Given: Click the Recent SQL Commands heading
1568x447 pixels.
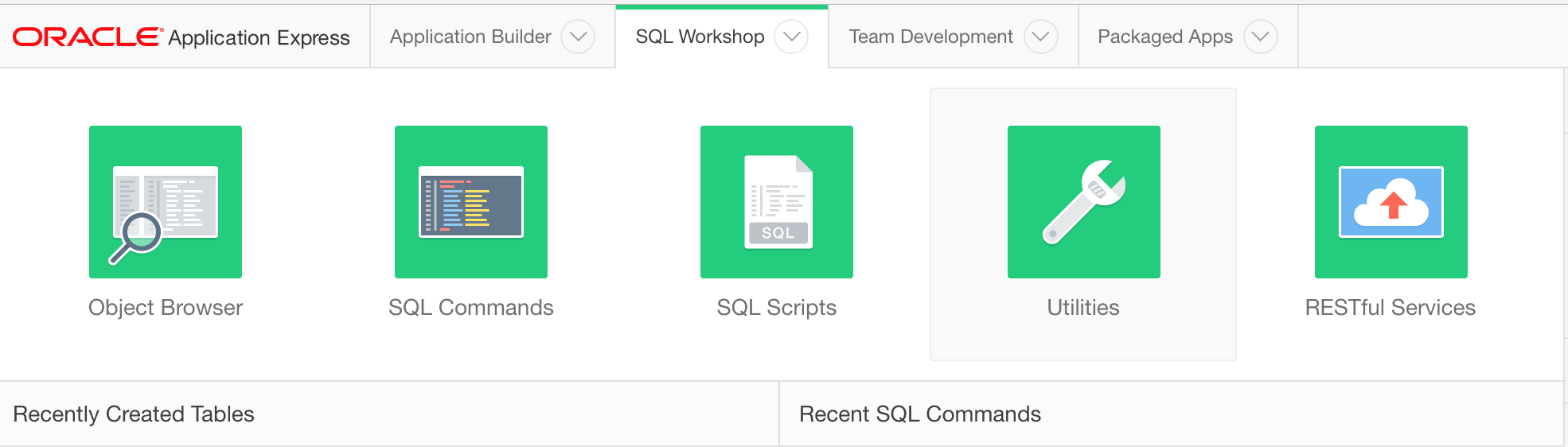Looking at the screenshot, I should click(920, 414).
